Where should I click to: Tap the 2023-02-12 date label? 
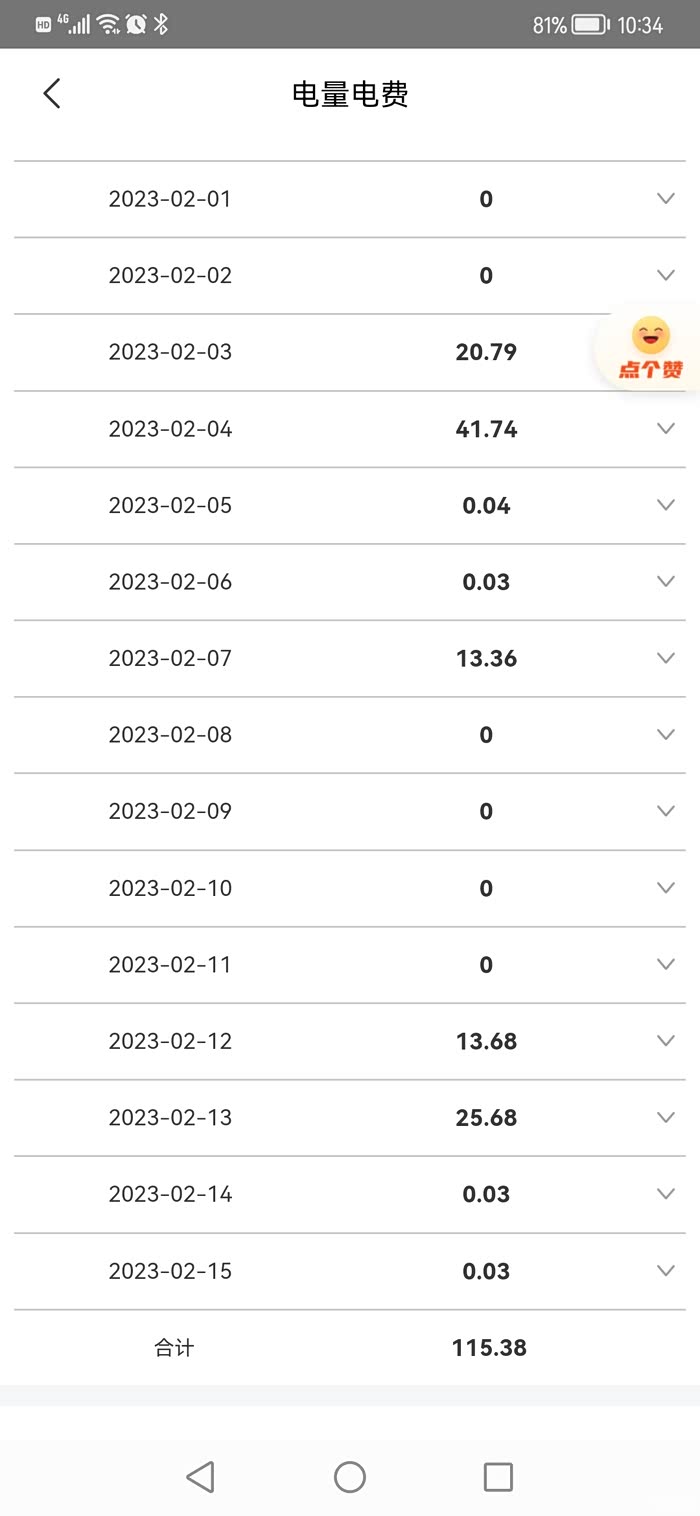tap(170, 1041)
